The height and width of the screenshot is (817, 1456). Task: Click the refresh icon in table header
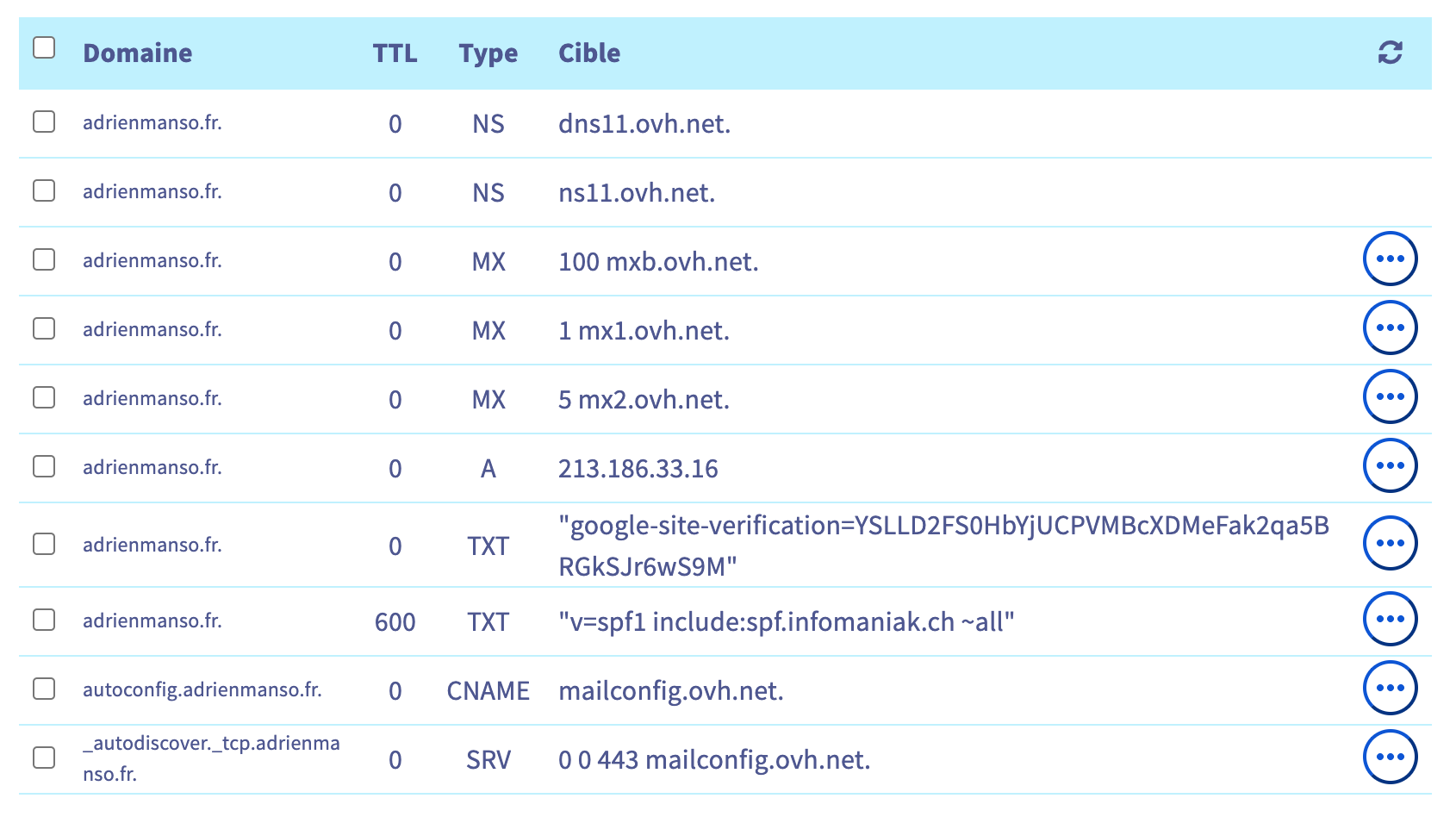pos(1390,53)
